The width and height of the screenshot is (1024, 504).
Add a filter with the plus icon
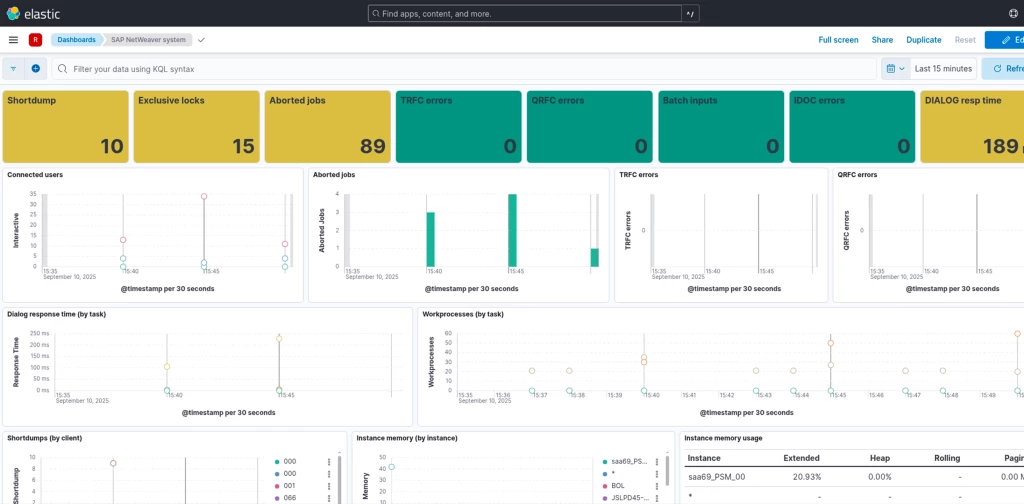35,69
